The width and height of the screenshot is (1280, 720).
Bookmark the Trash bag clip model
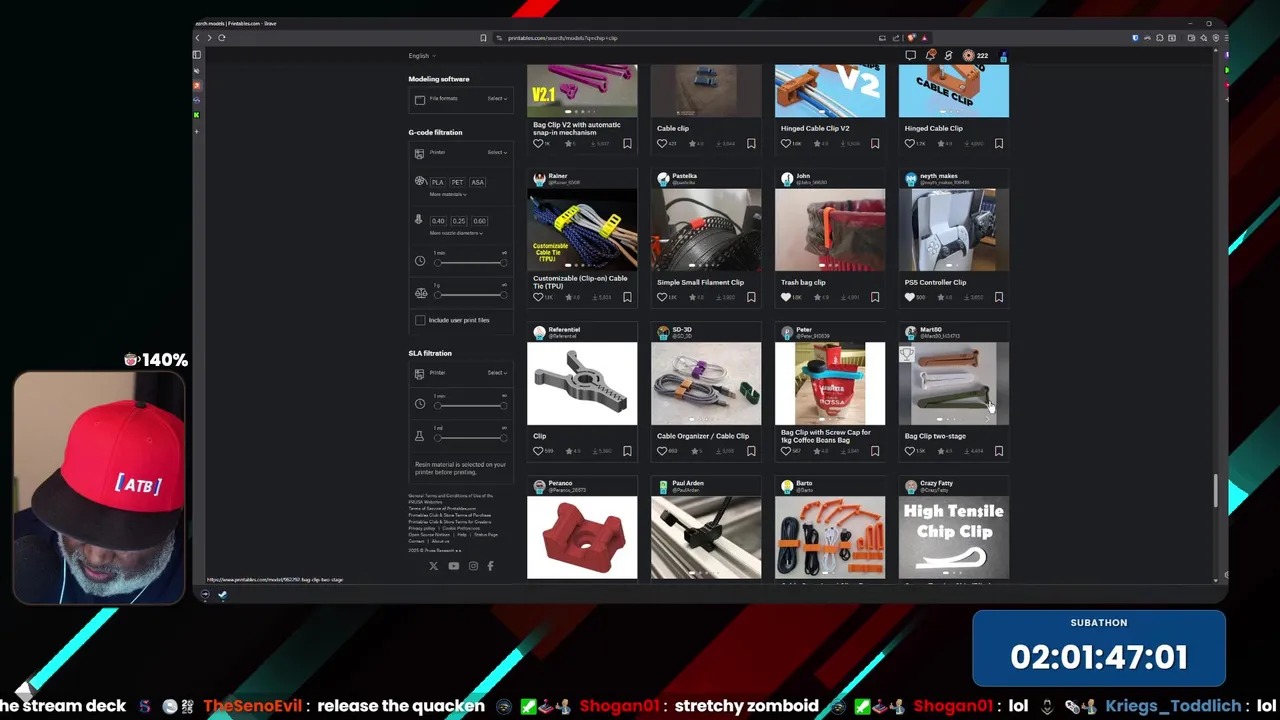coord(875,297)
